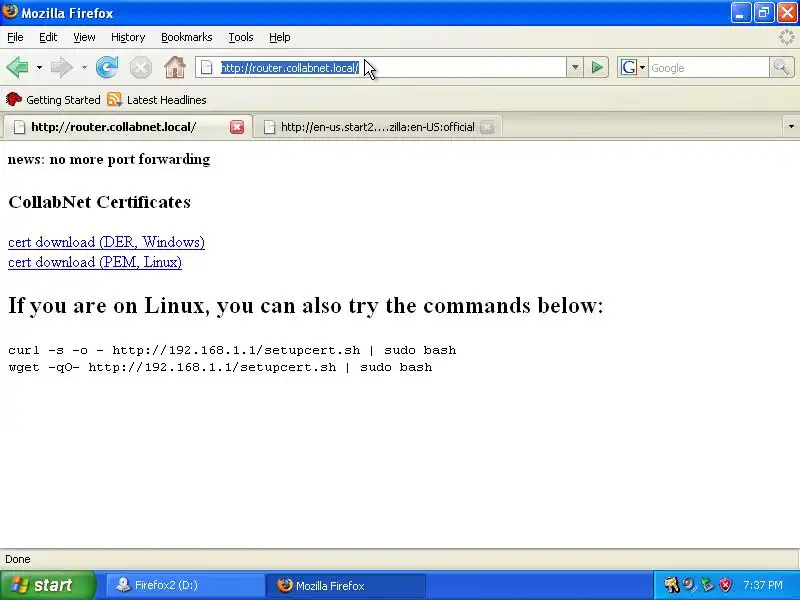Click the keys icon in system tray
The height and width of the screenshot is (600, 800).
671,585
